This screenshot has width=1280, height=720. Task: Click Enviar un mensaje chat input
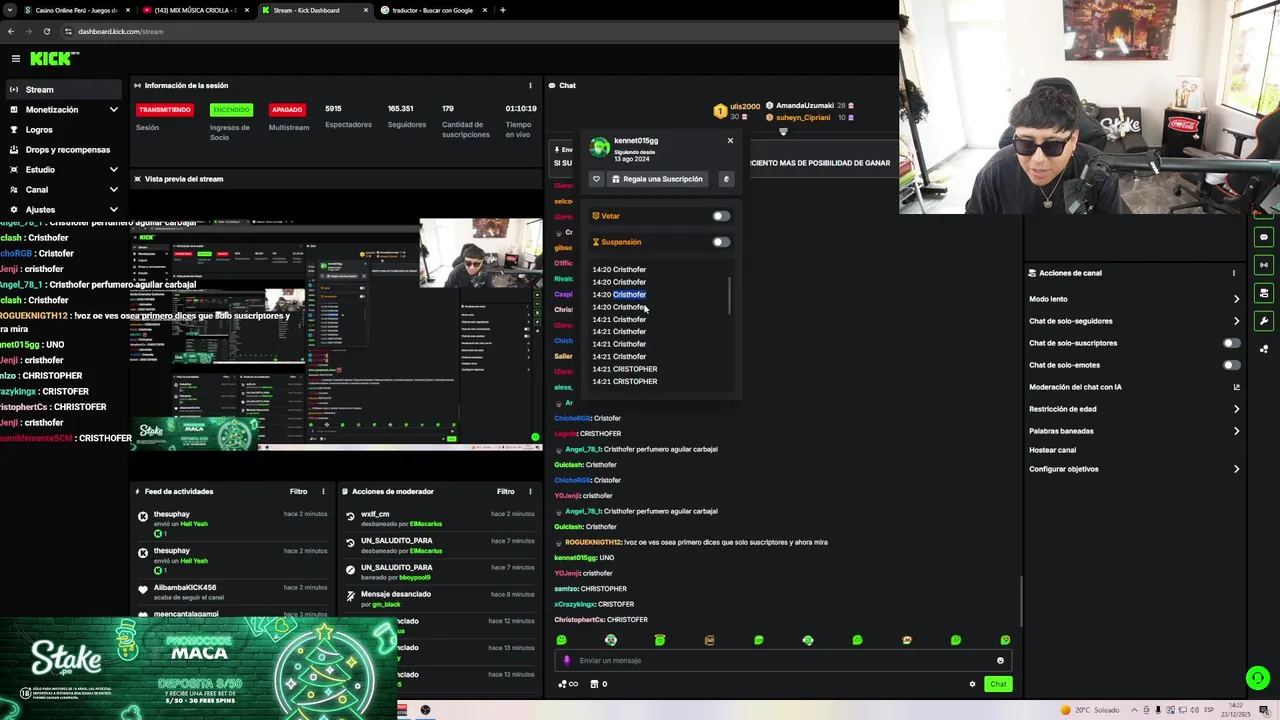(x=783, y=660)
